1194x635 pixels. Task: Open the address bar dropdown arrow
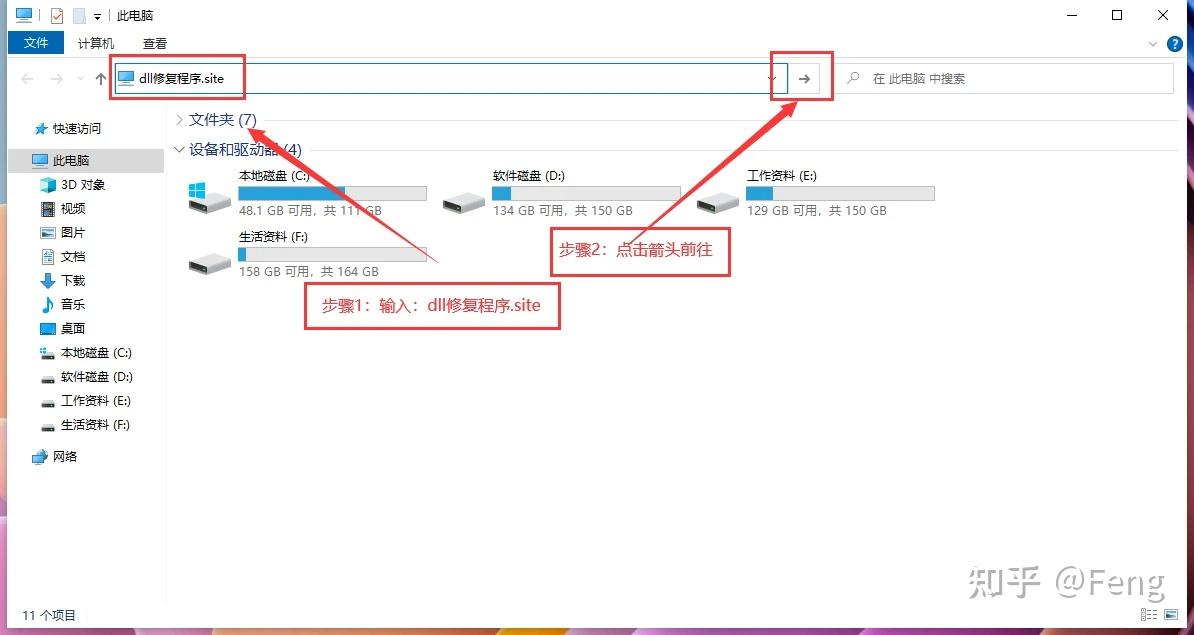pyautogui.click(x=772, y=78)
